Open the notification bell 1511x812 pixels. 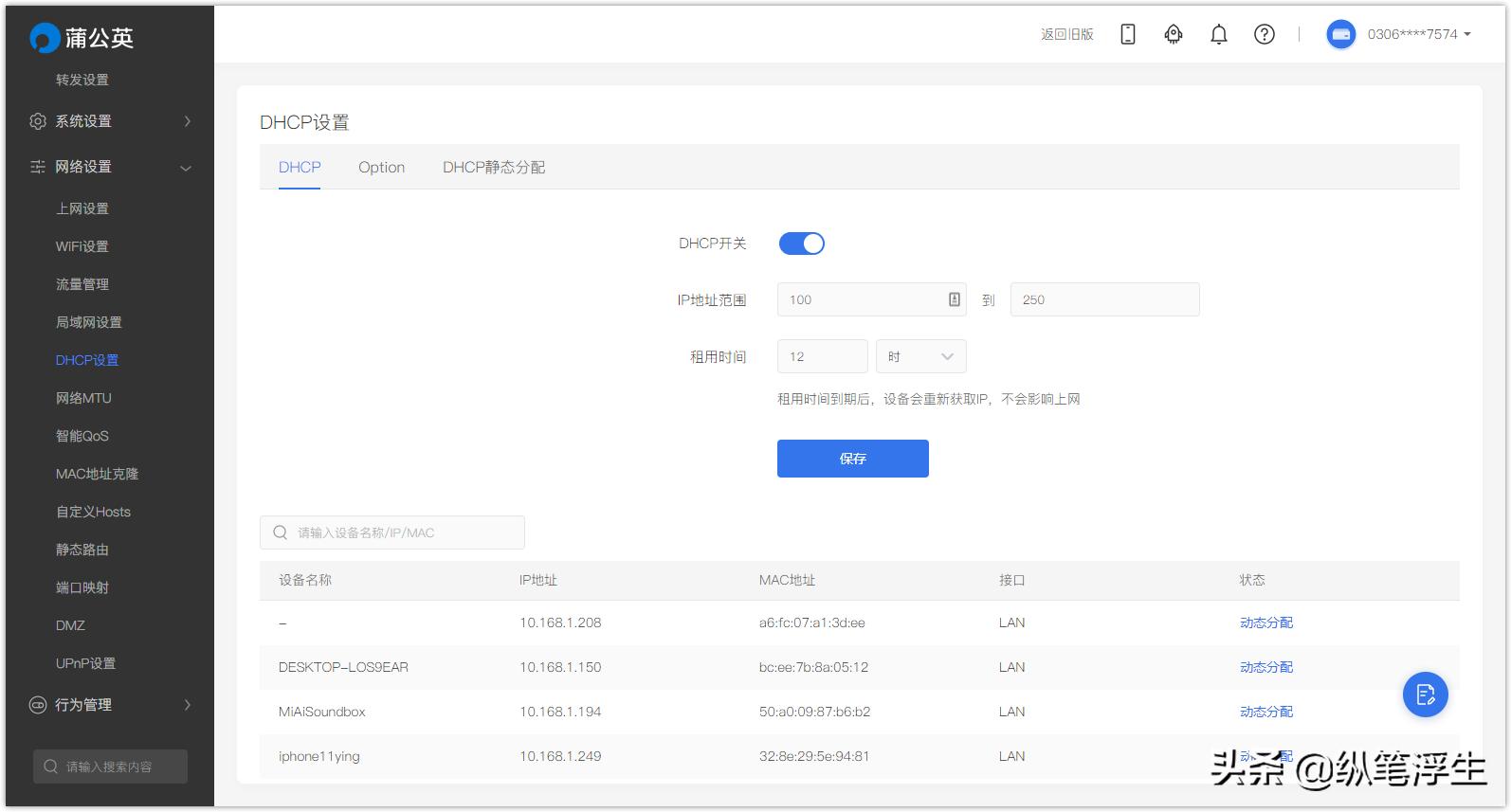[x=1219, y=34]
